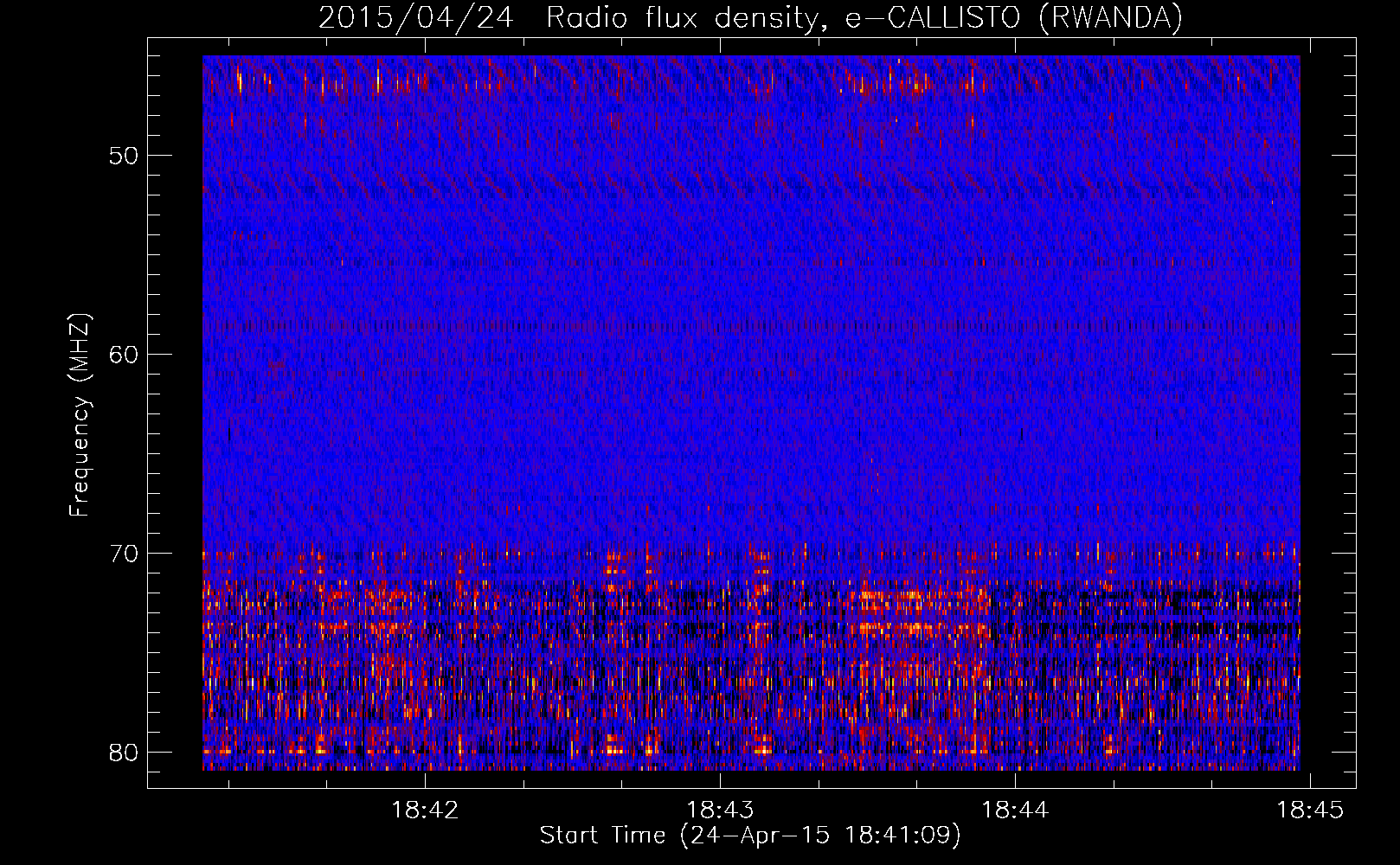Click the '70' frequency tick label
The width and height of the screenshot is (1400, 865).
pyautogui.click(x=124, y=554)
